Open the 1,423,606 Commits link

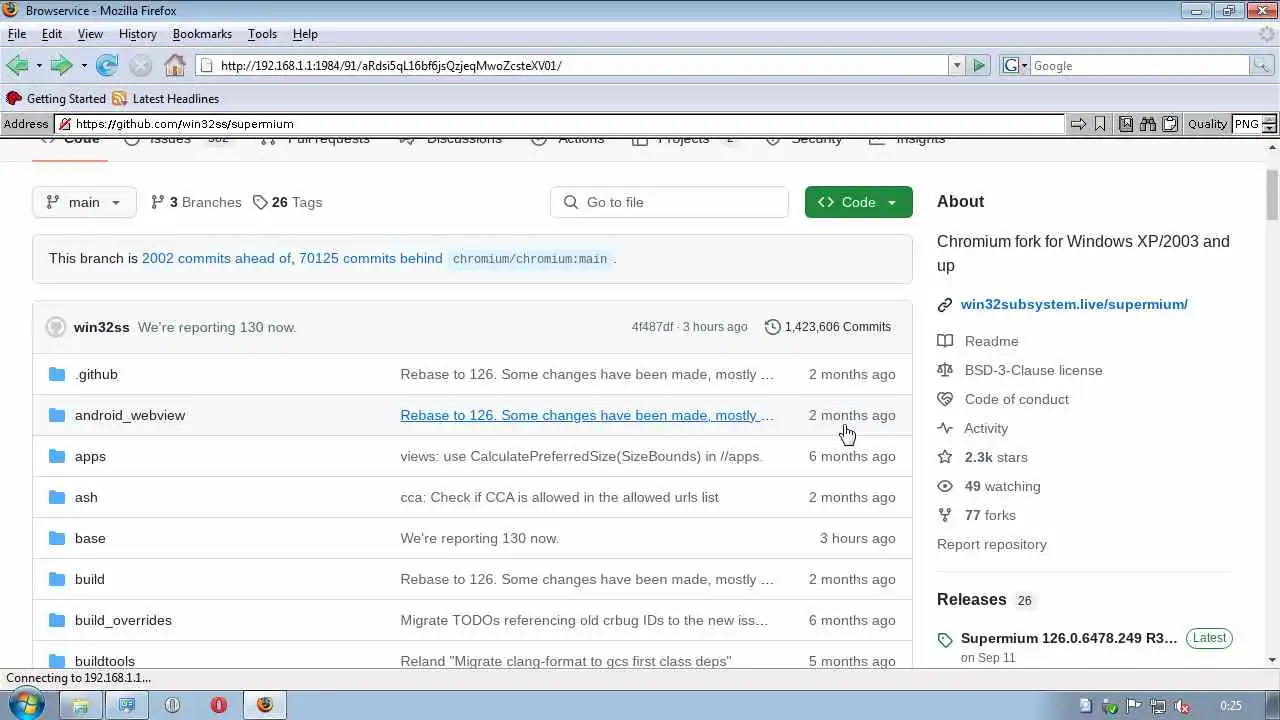[828, 327]
